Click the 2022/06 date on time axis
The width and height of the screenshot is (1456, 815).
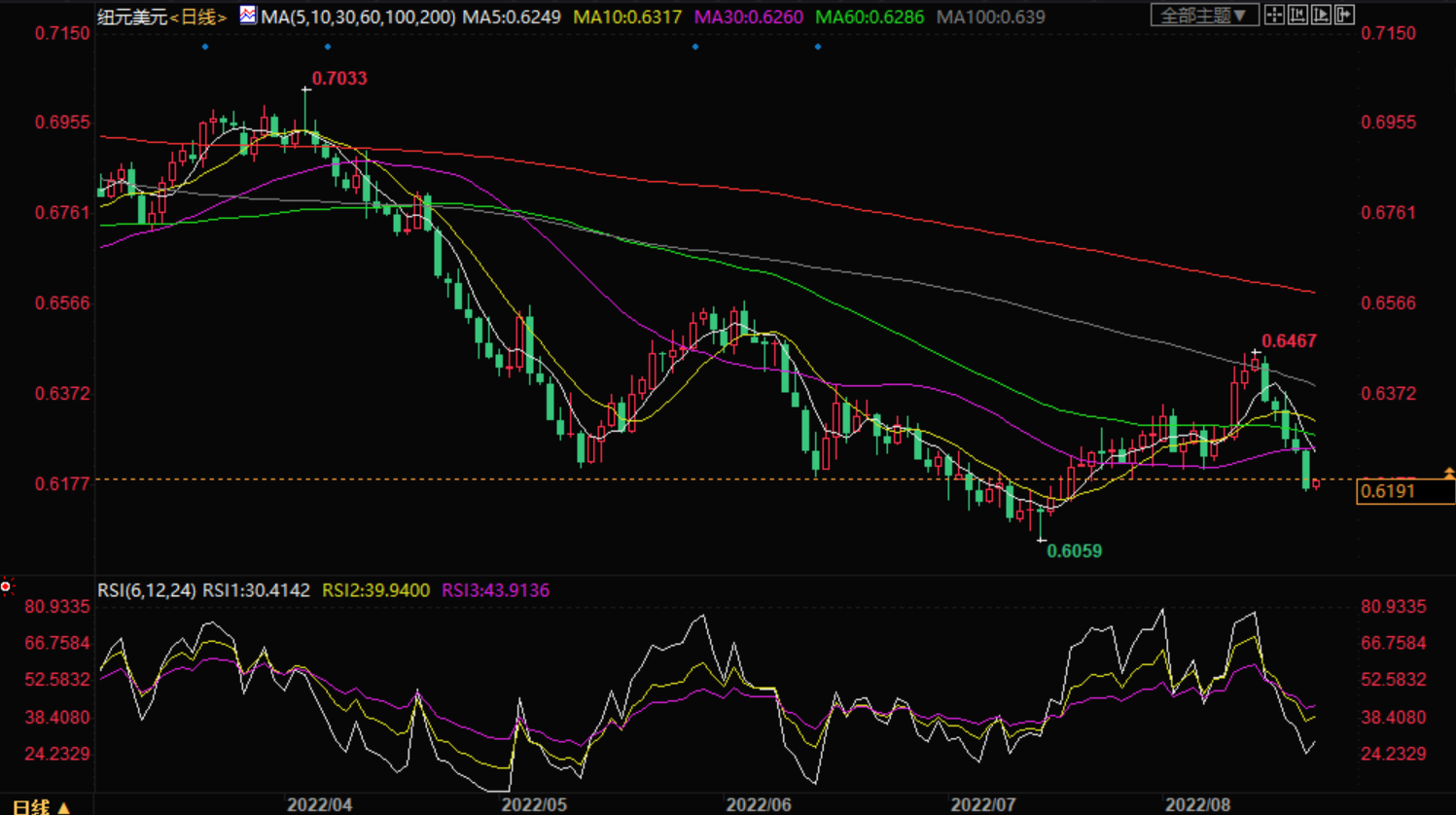(x=758, y=805)
